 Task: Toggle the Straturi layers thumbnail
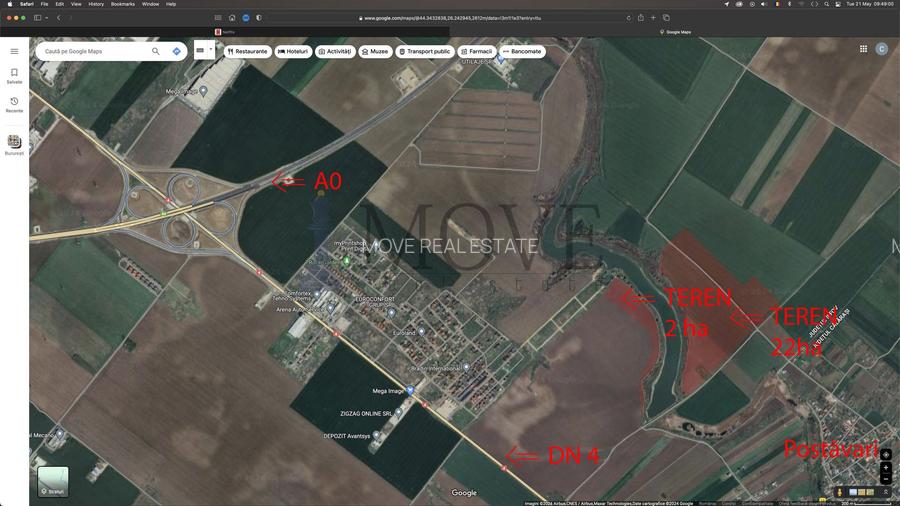[53, 481]
